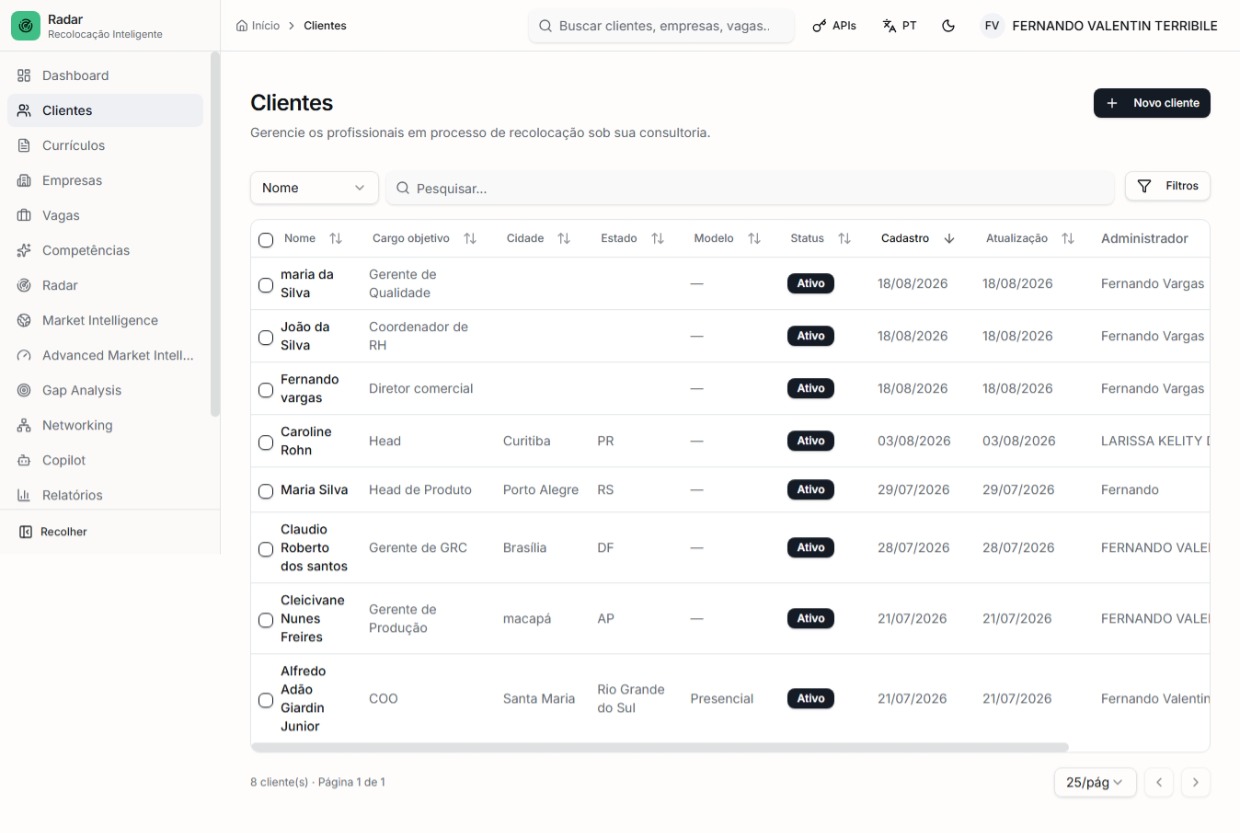Sort by Atualização column arrows
The width and height of the screenshot is (1240, 833).
pyautogui.click(x=1068, y=239)
